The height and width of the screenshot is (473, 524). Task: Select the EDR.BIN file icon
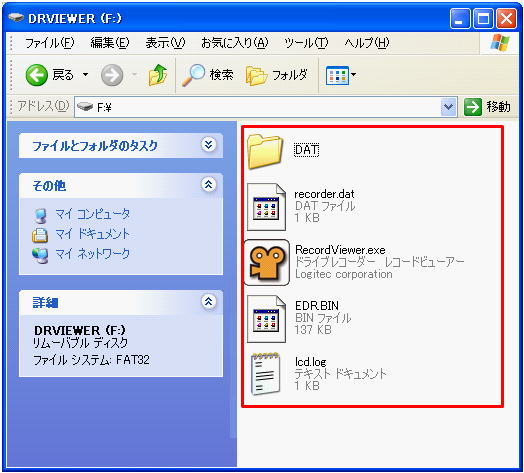pyautogui.click(x=266, y=319)
